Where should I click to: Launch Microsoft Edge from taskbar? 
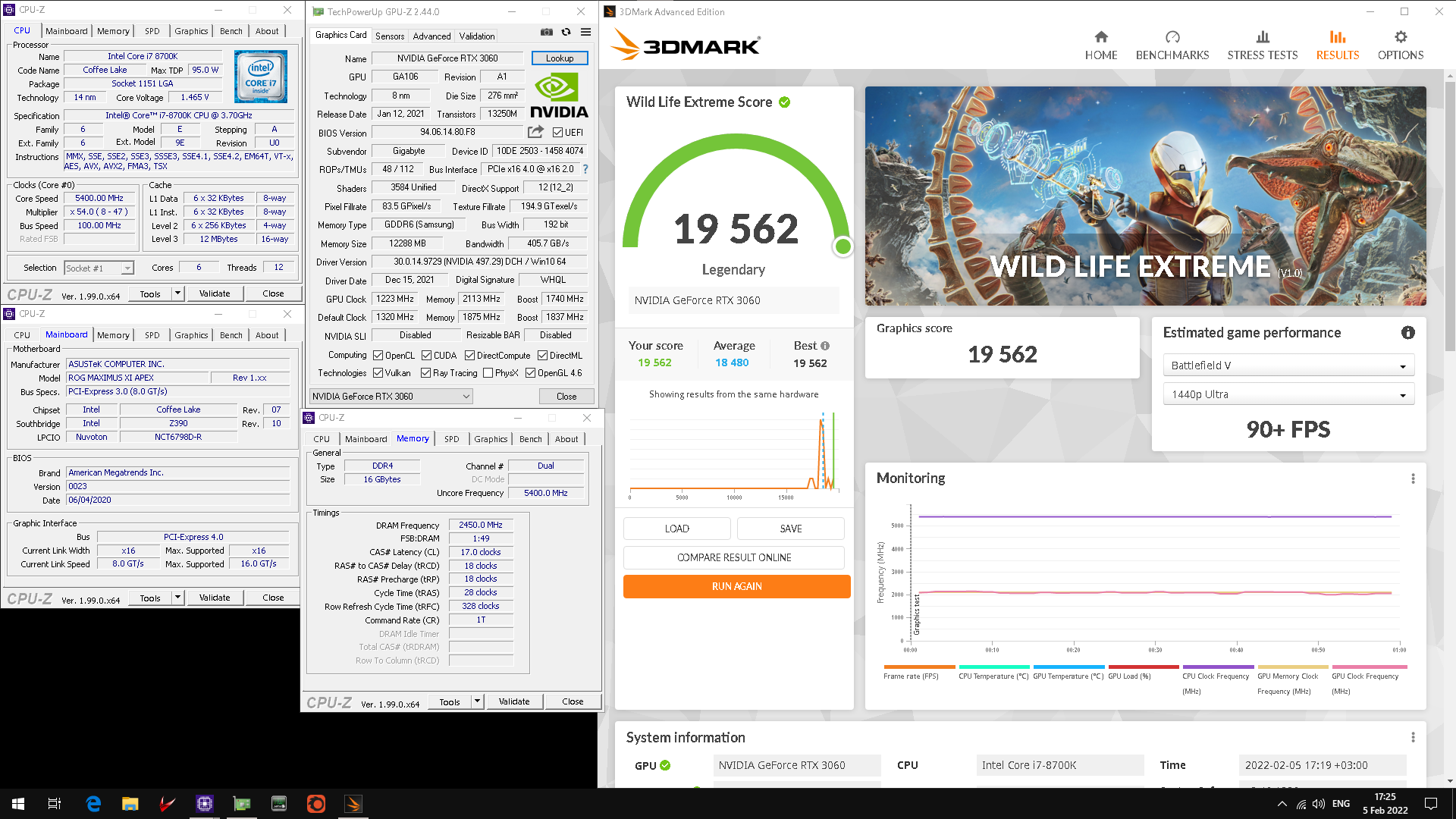coord(93,804)
